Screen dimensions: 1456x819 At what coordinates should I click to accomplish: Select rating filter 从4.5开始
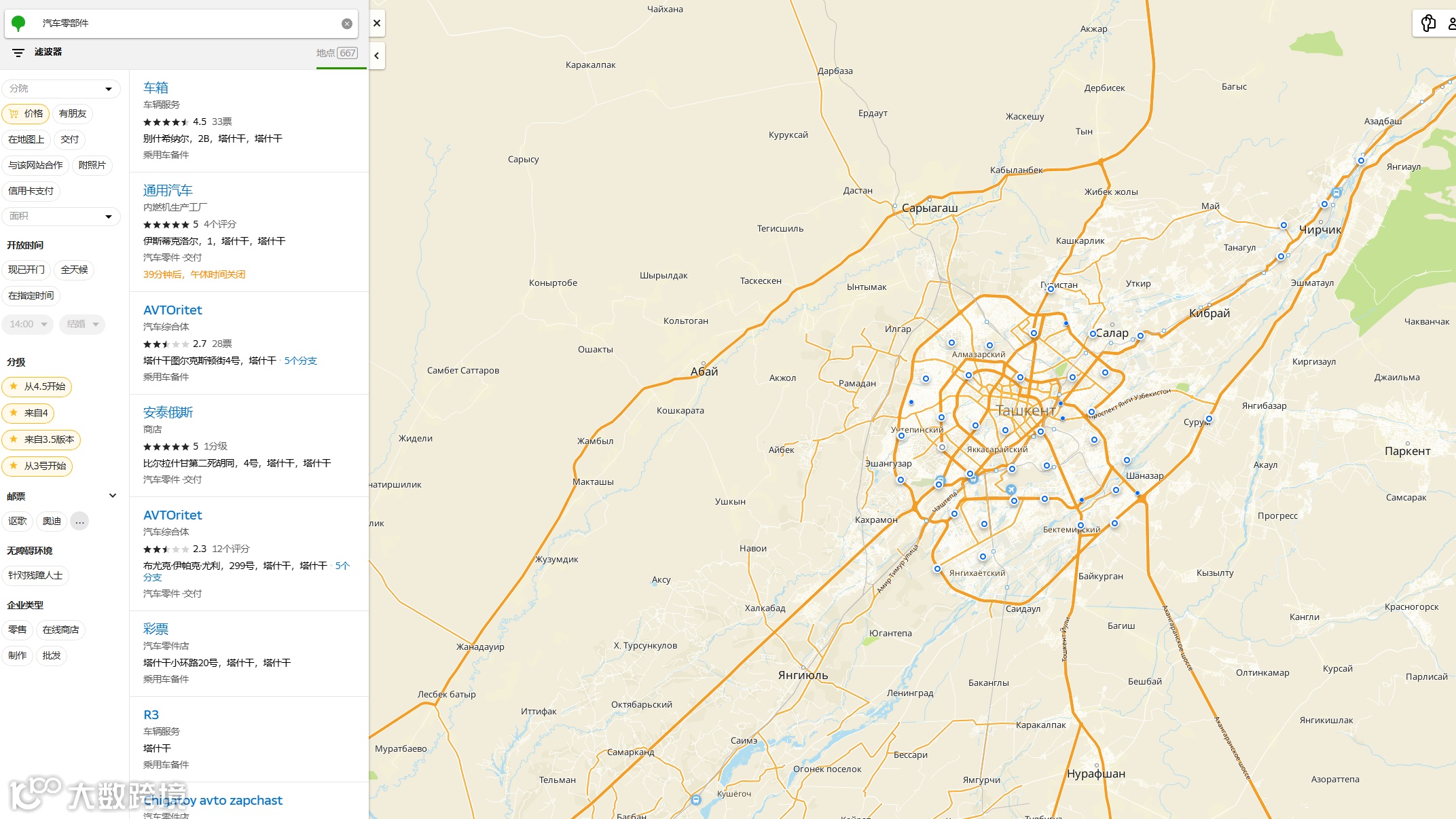tap(37, 386)
